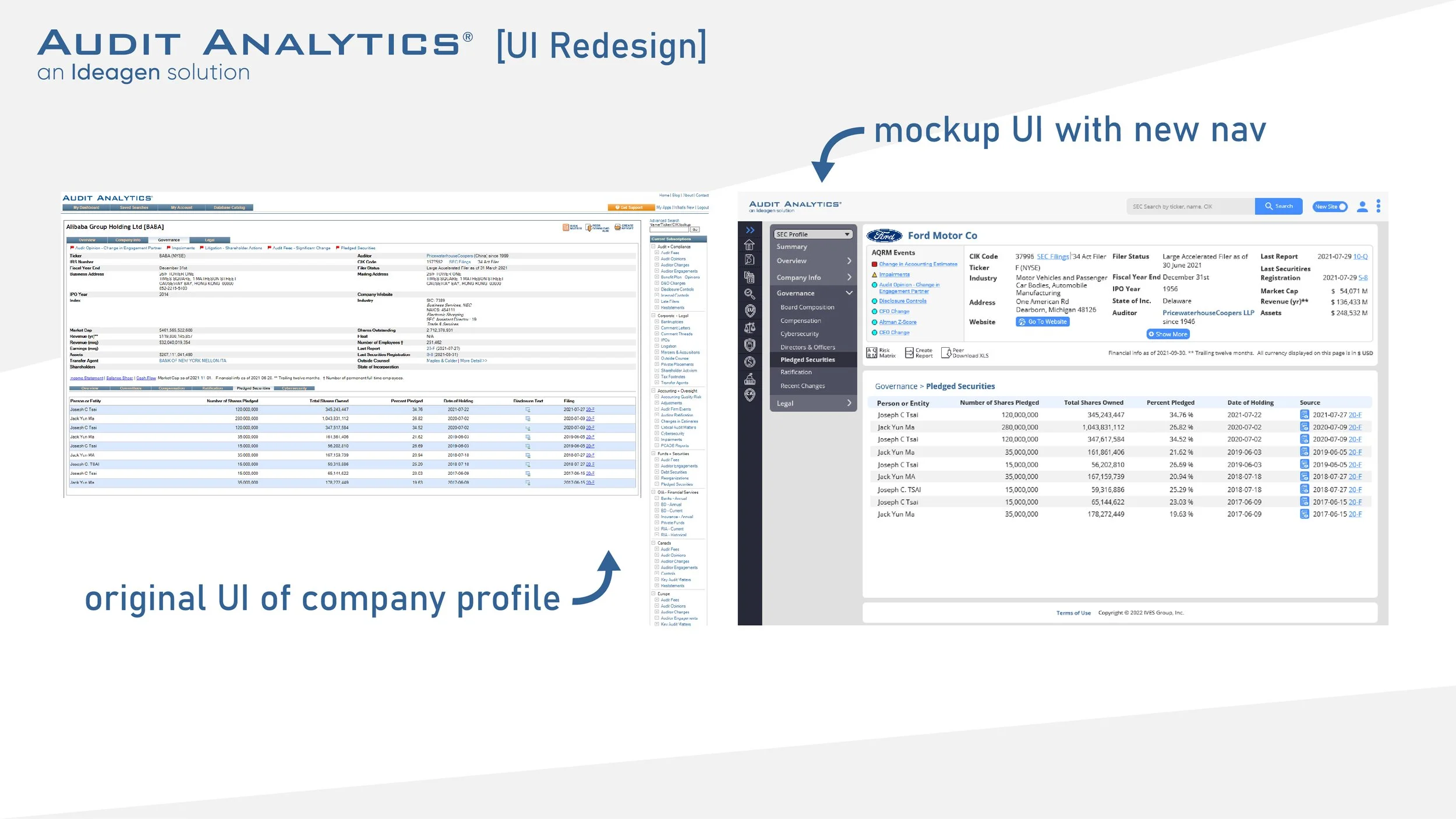The width and height of the screenshot is (1456, 819).
Task: Open the My Dashboard tab in the original UI
Action: [86, 207]
